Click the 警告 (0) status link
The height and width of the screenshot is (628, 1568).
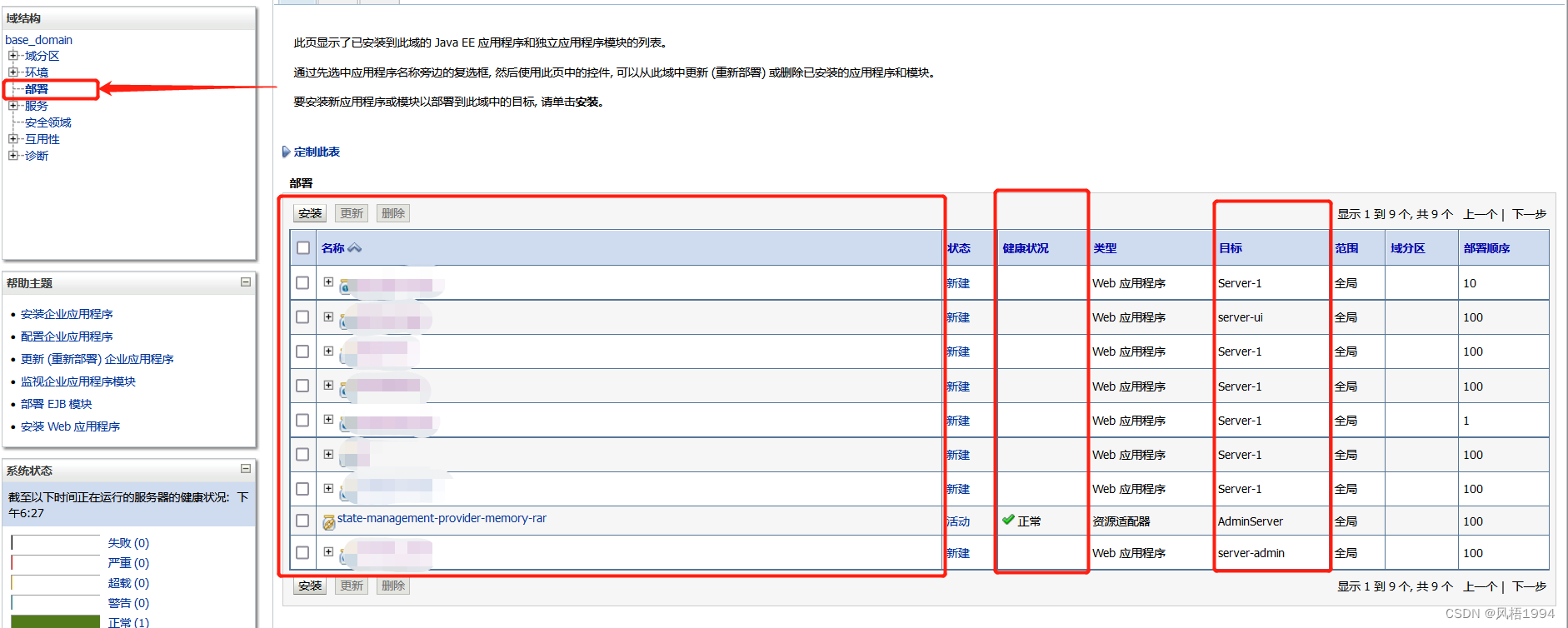128,603
